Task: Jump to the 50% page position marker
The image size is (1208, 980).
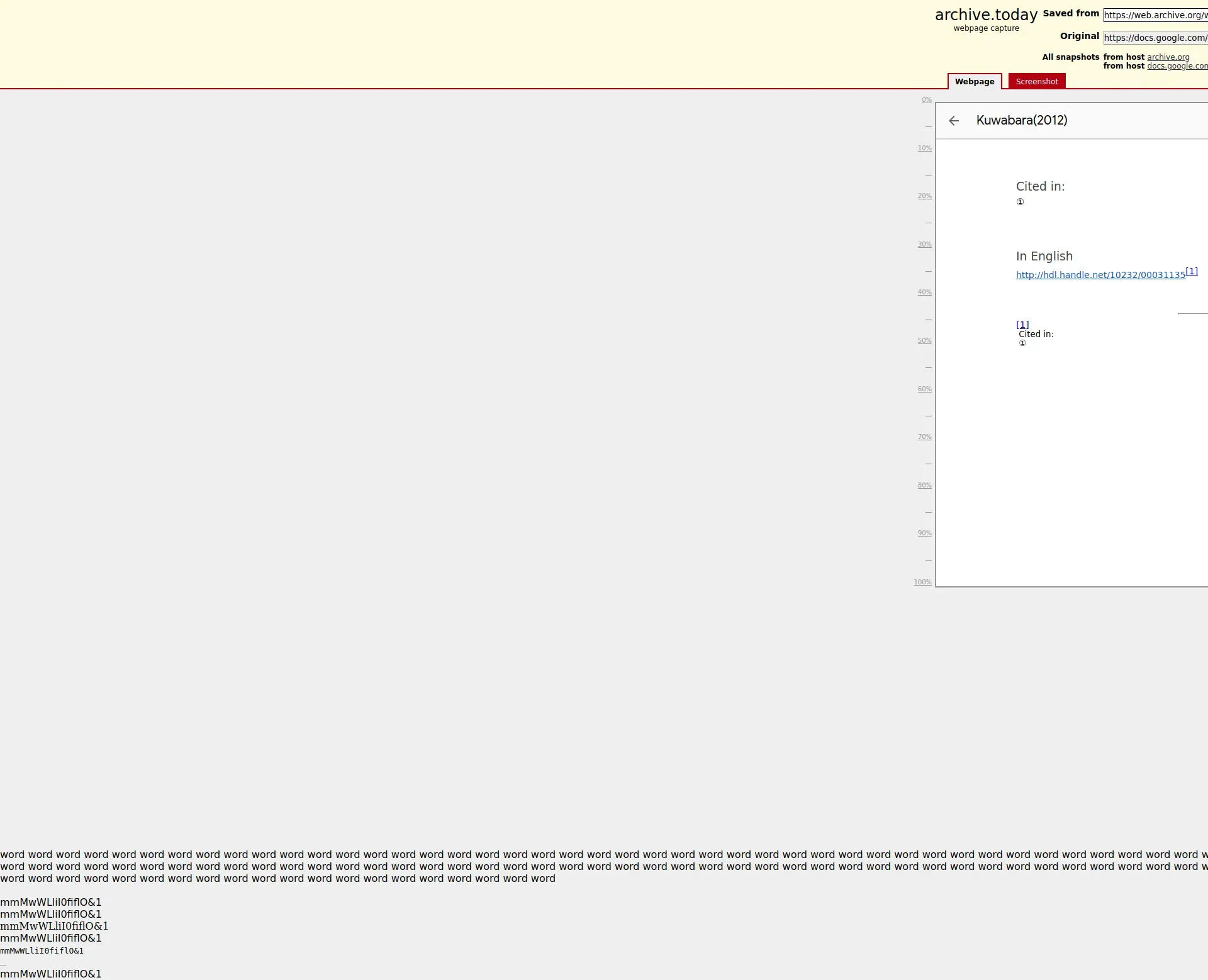Action: tap(924, 341)
